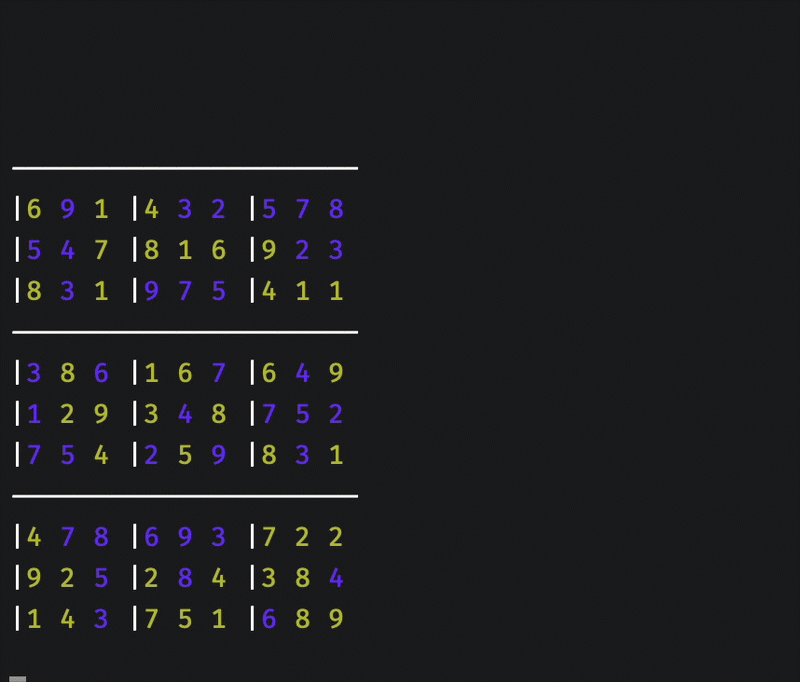Select the purple 4 in the '3 8 4' group

click(x=336, y=578)
